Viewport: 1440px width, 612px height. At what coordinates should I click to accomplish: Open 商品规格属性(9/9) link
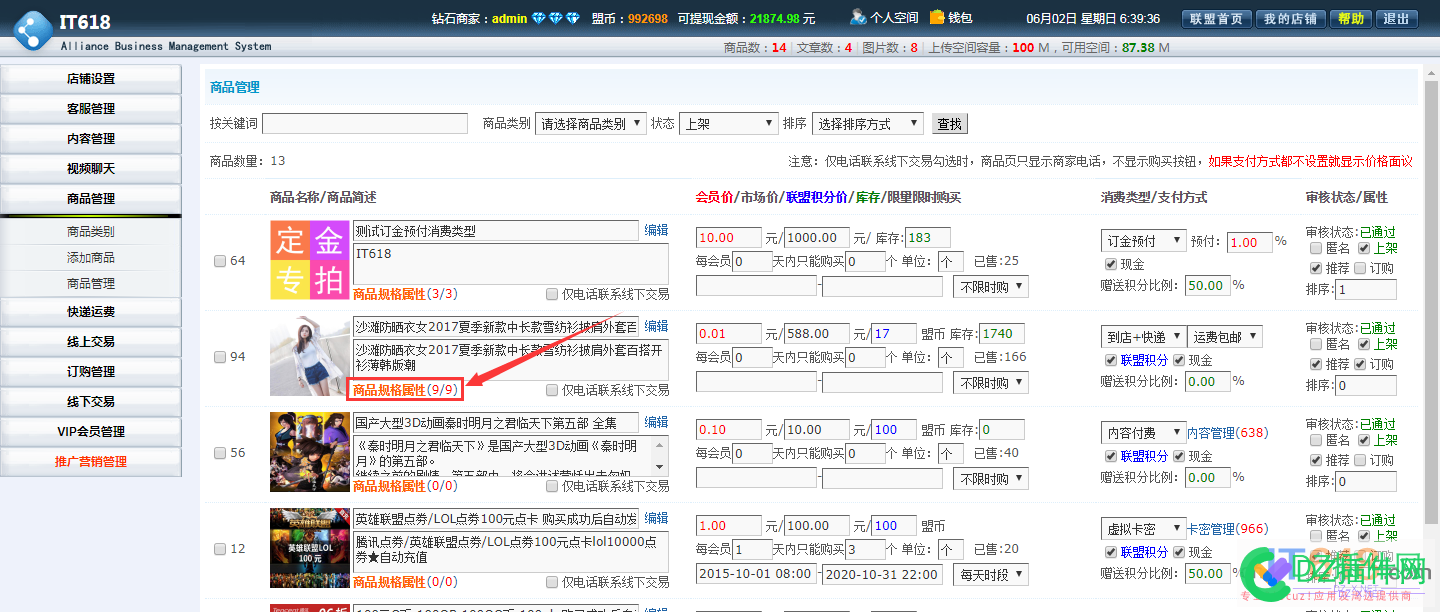point(405,390)
